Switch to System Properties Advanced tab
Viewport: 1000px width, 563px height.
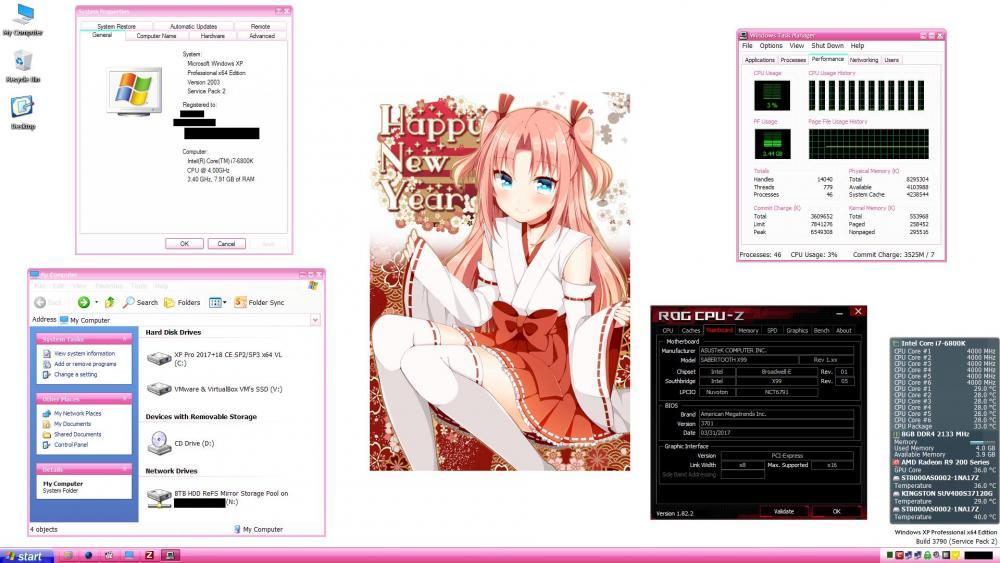pos(261,36)
